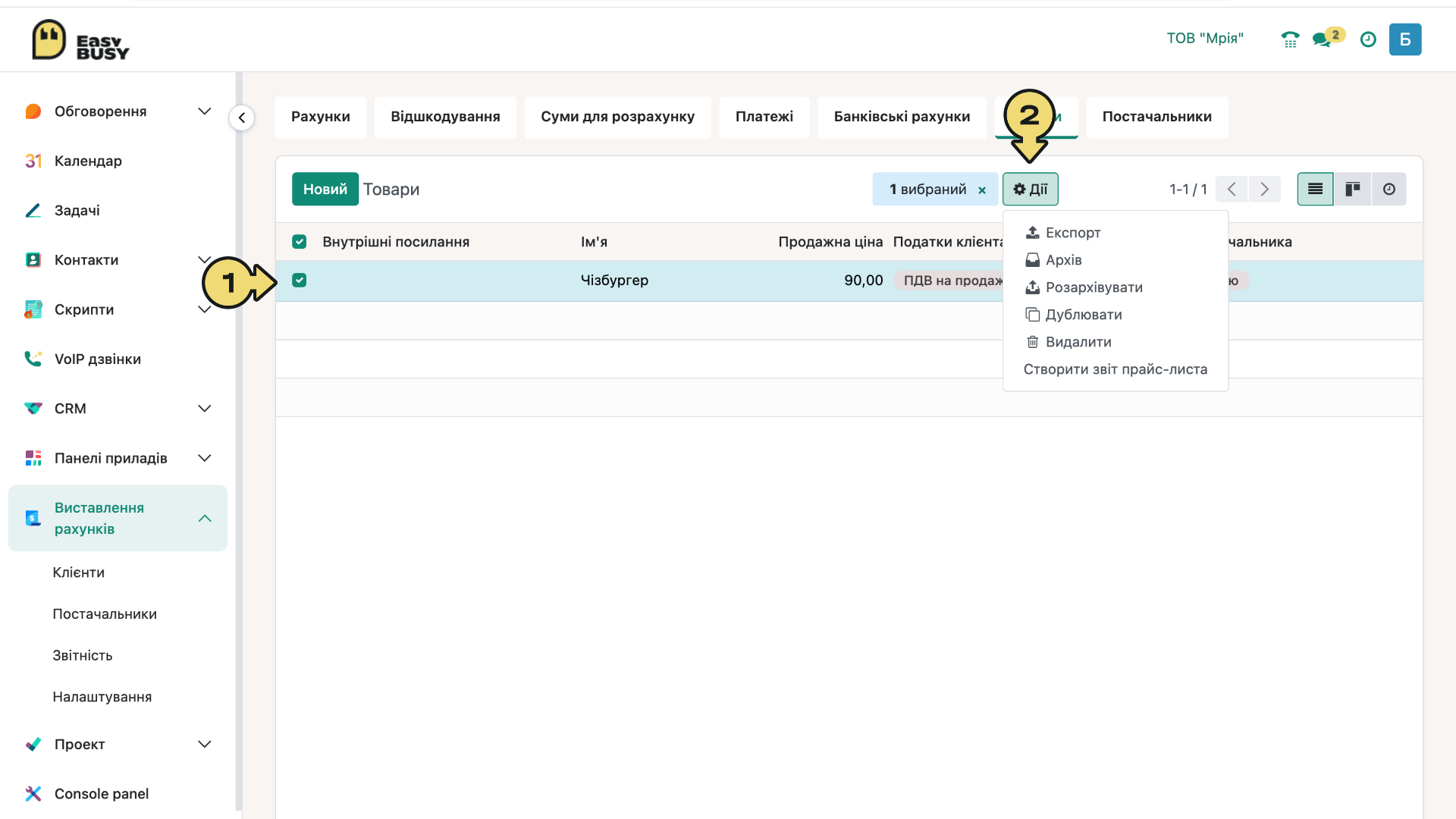Viewport: 1456px width, 819px height.
Task: Click the clock activities icon in header
Action: (x=1368, y=39)
